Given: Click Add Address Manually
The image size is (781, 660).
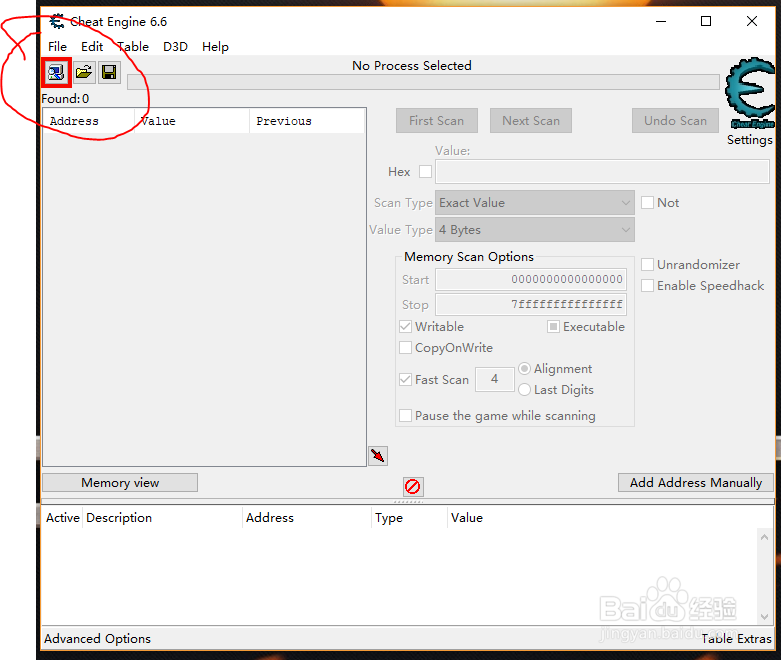Looking at the screenshot, I should (x=696, y=483).
